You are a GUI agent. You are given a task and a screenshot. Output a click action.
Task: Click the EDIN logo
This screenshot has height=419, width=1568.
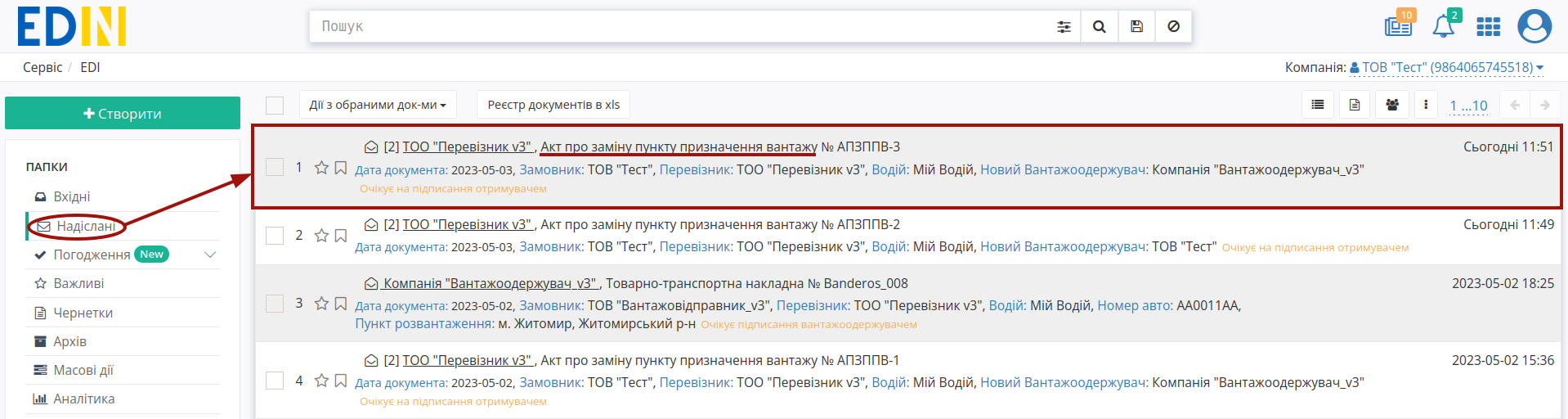pos(72,26)
